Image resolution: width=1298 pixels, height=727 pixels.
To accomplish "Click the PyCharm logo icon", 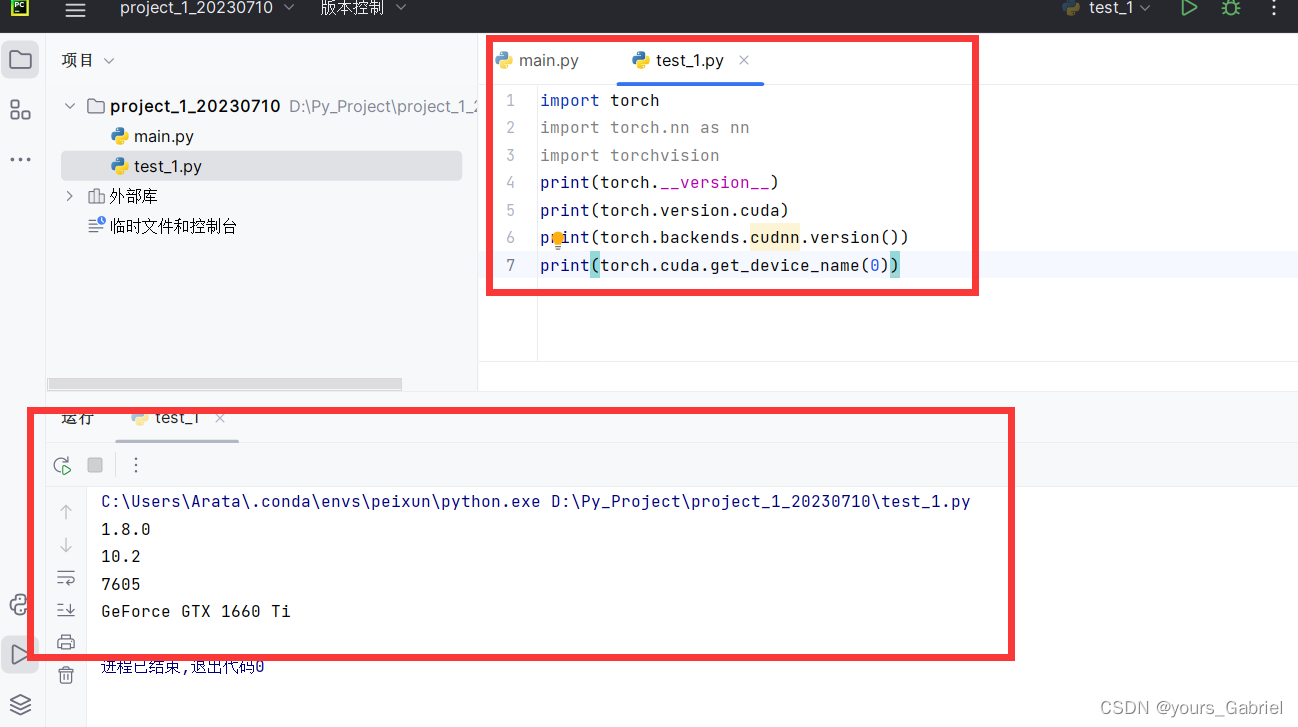I will point(20,8).
